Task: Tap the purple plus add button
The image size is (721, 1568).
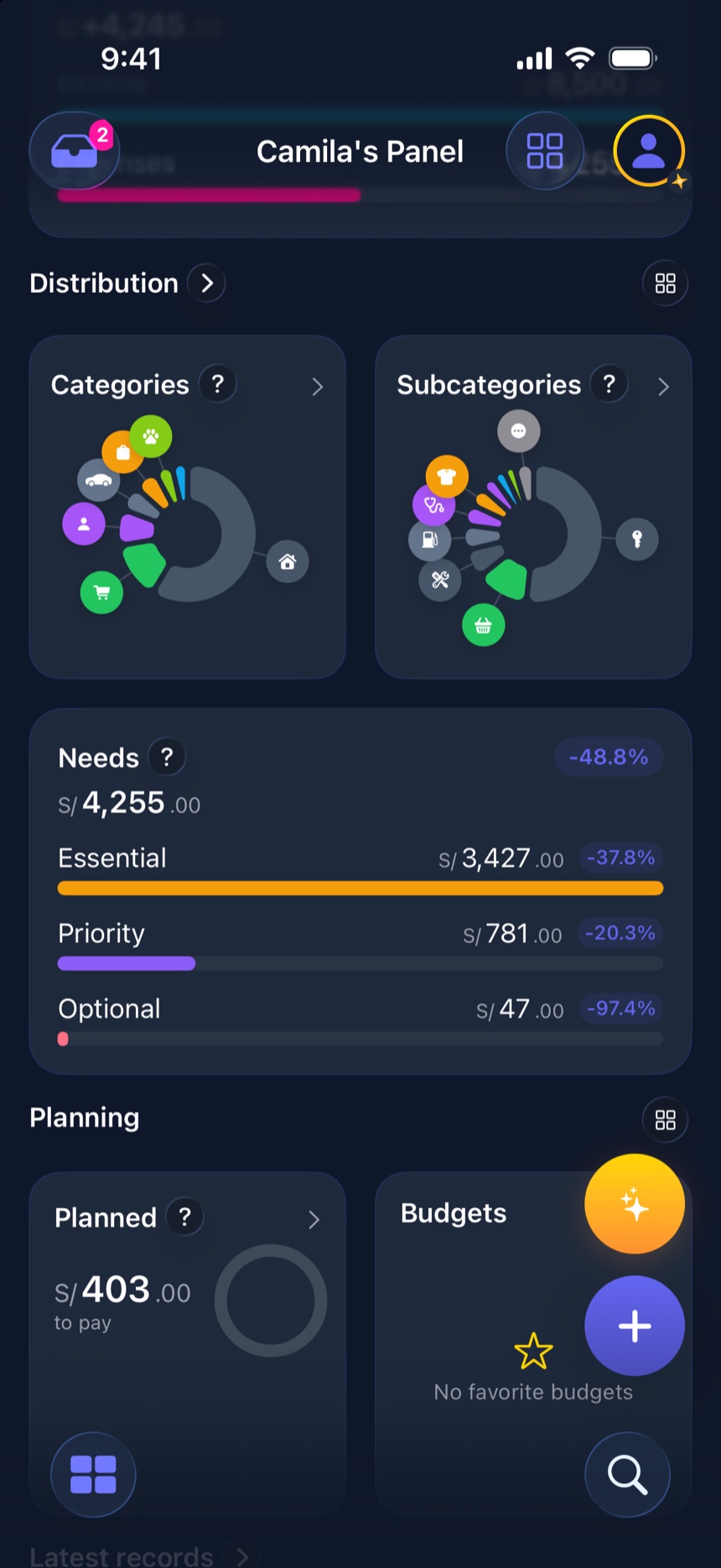Action: click(x=635, y=1326)
